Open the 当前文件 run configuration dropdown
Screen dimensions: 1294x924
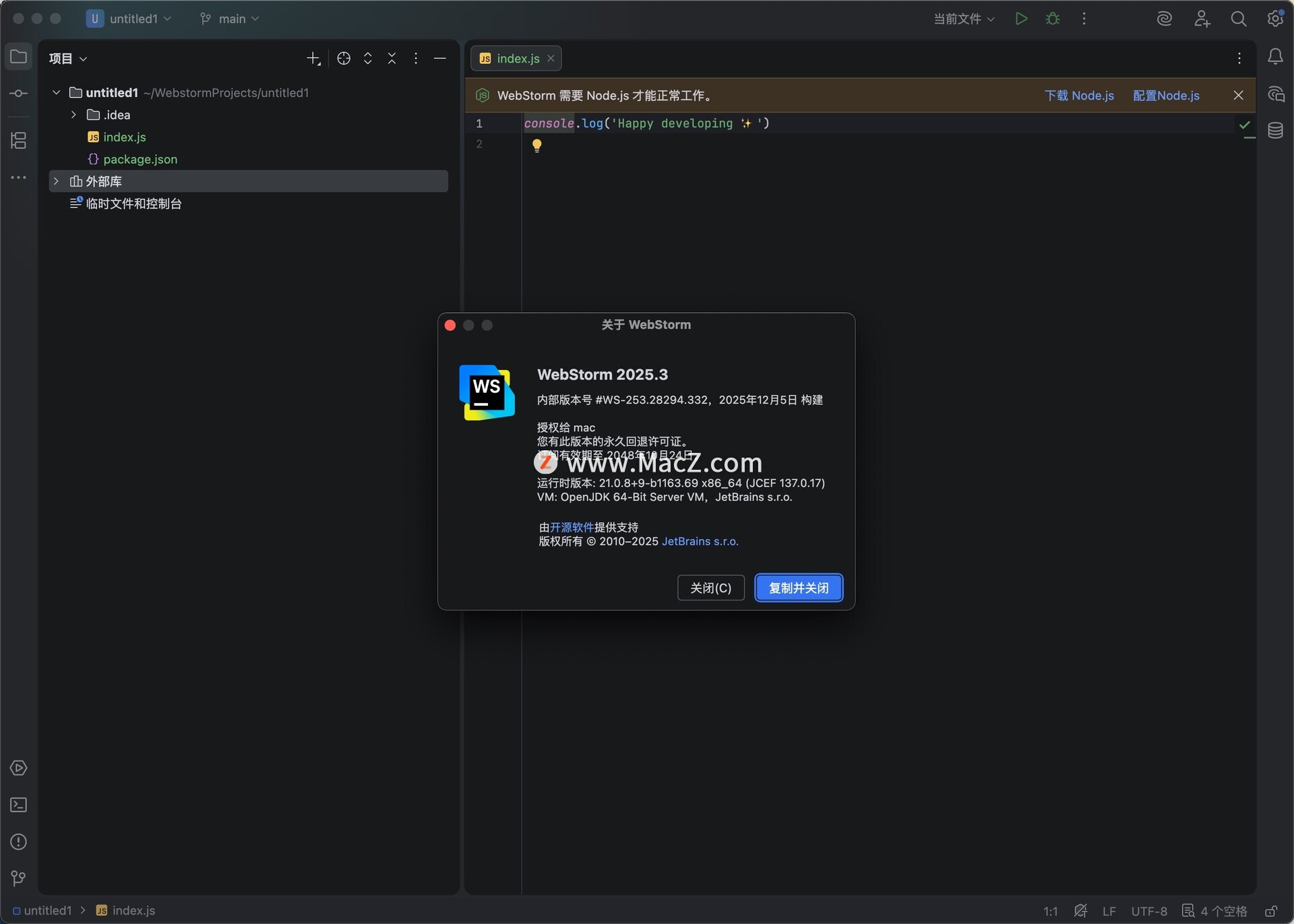[x=964, y=19]
